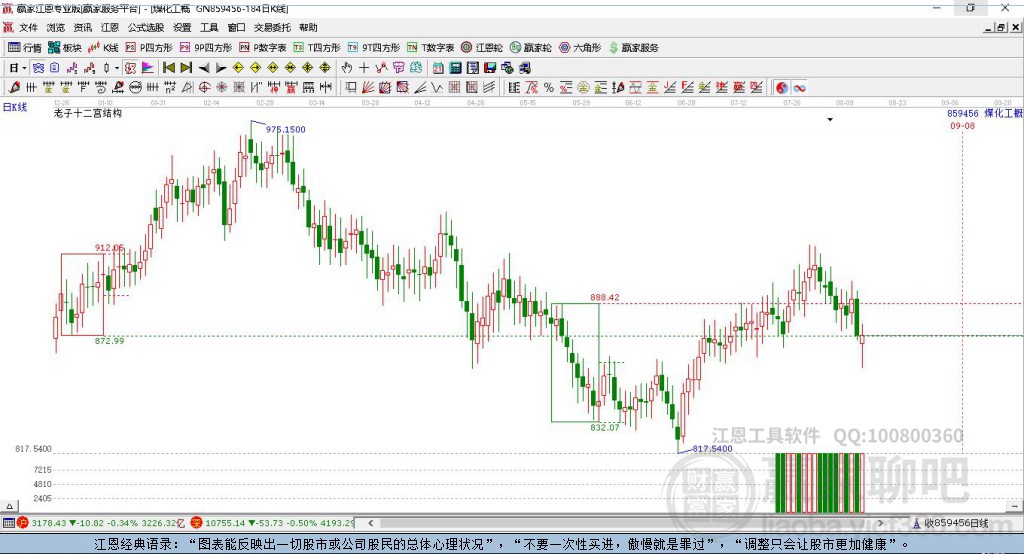The image size is (1024, 554).
Task: Jump to first bar with skip-back arrow
Action: tap(168, 67)
